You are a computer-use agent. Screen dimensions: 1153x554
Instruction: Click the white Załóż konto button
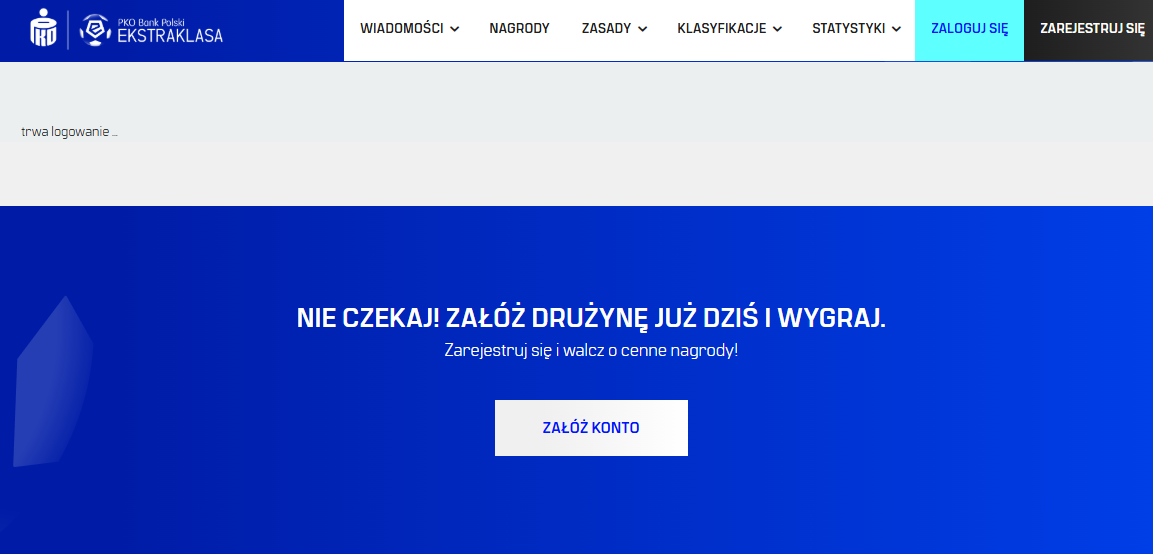click(591, 428)
